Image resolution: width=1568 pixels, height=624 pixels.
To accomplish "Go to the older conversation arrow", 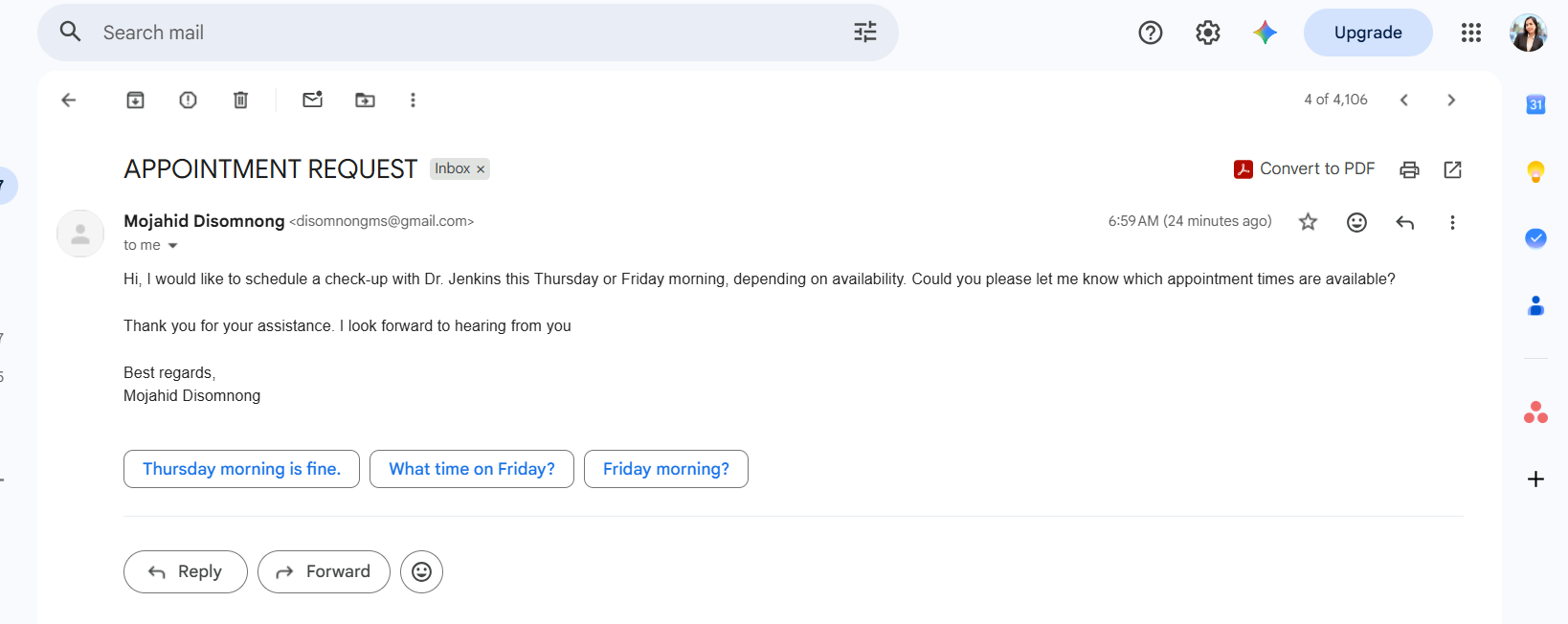I will point(1451,100).
